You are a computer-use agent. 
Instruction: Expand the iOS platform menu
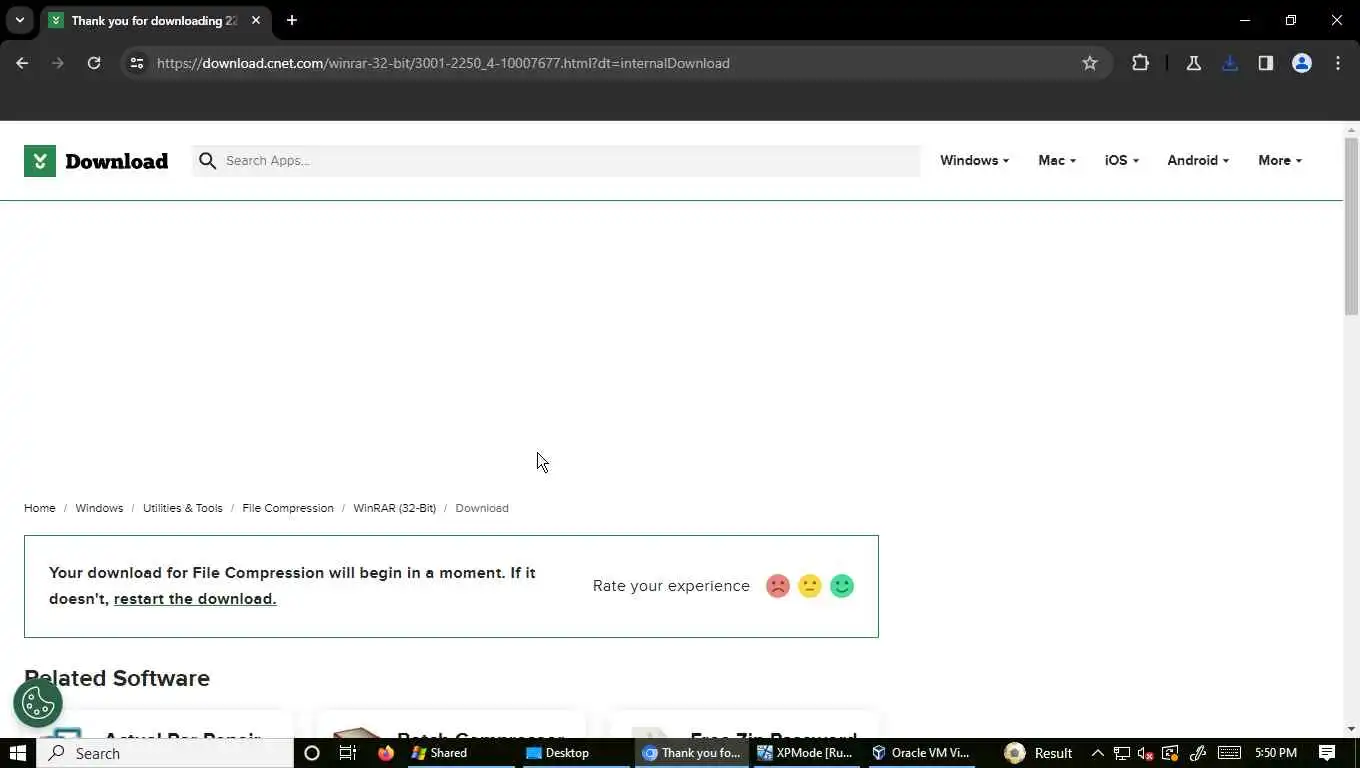(x=1122, y=160)
